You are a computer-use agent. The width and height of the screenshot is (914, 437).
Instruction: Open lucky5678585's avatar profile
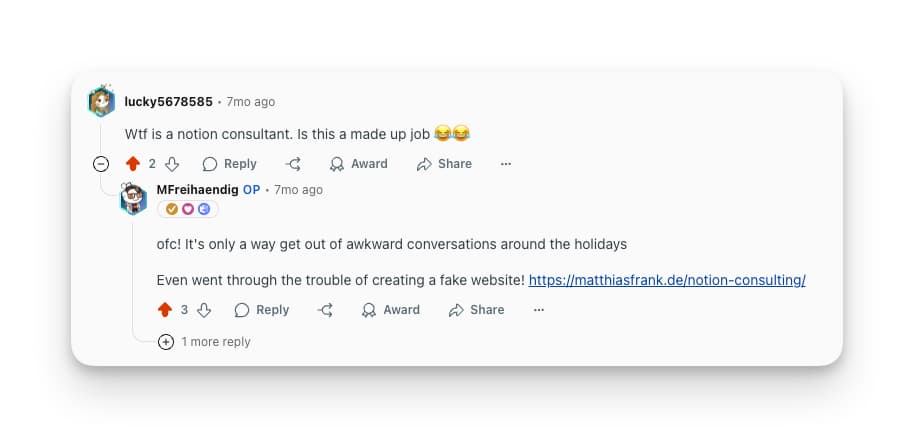102,101
